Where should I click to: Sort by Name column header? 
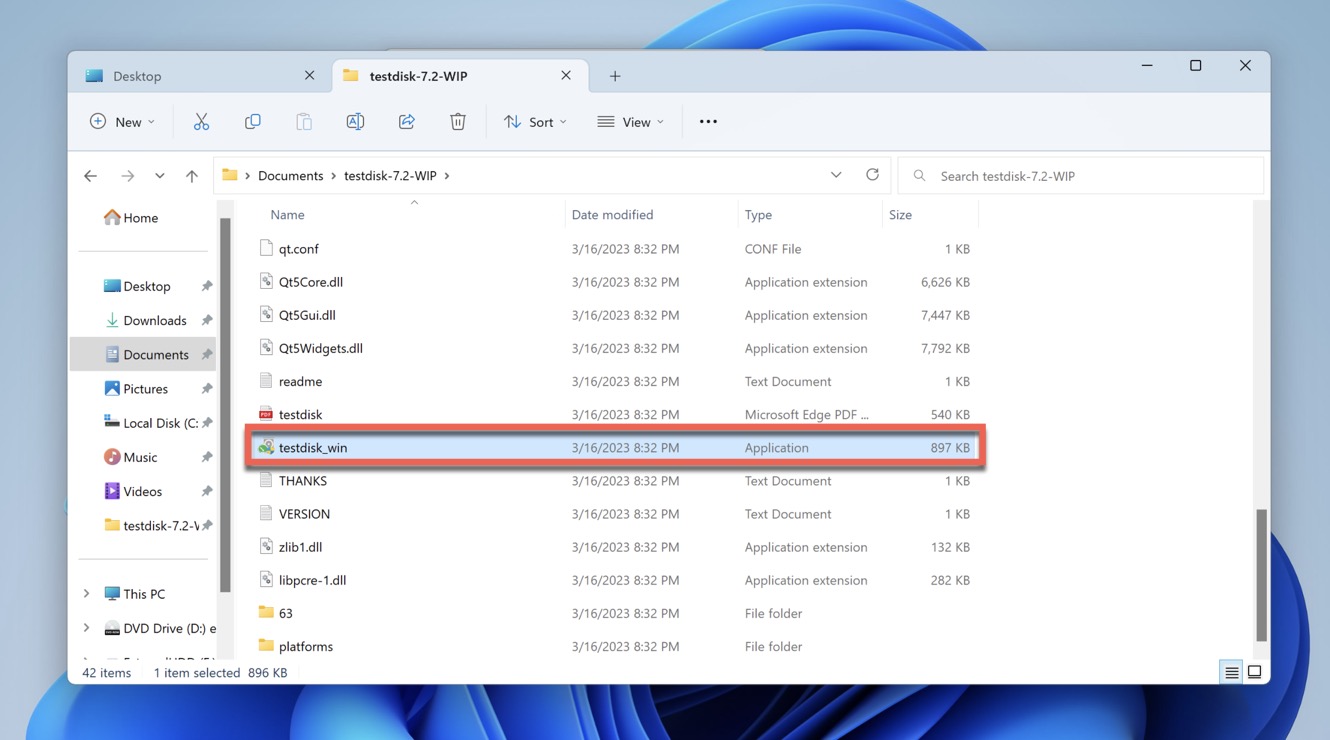[287, 215]
